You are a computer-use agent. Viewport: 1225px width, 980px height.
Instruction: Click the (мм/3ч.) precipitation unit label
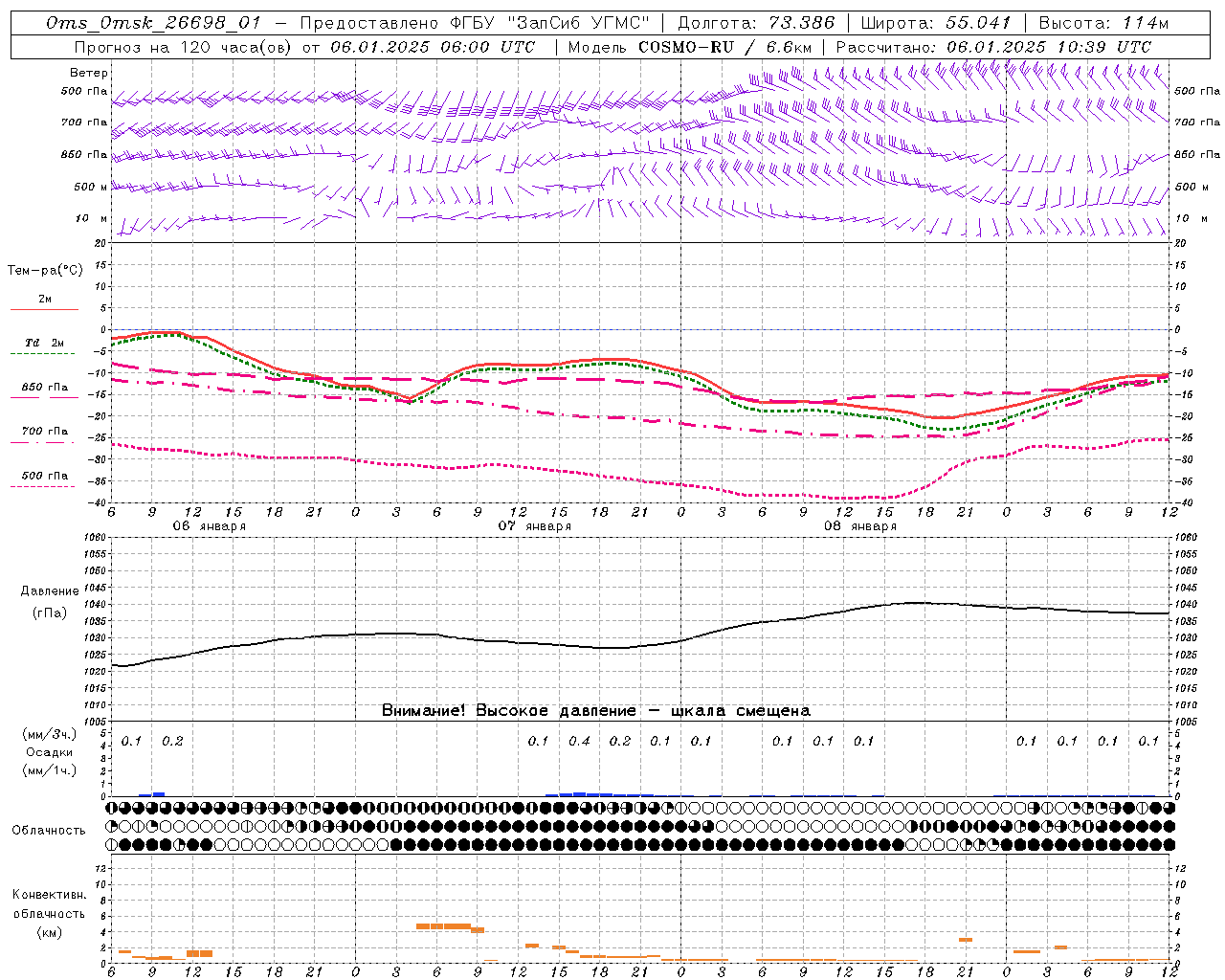click(x=49, y=735)
